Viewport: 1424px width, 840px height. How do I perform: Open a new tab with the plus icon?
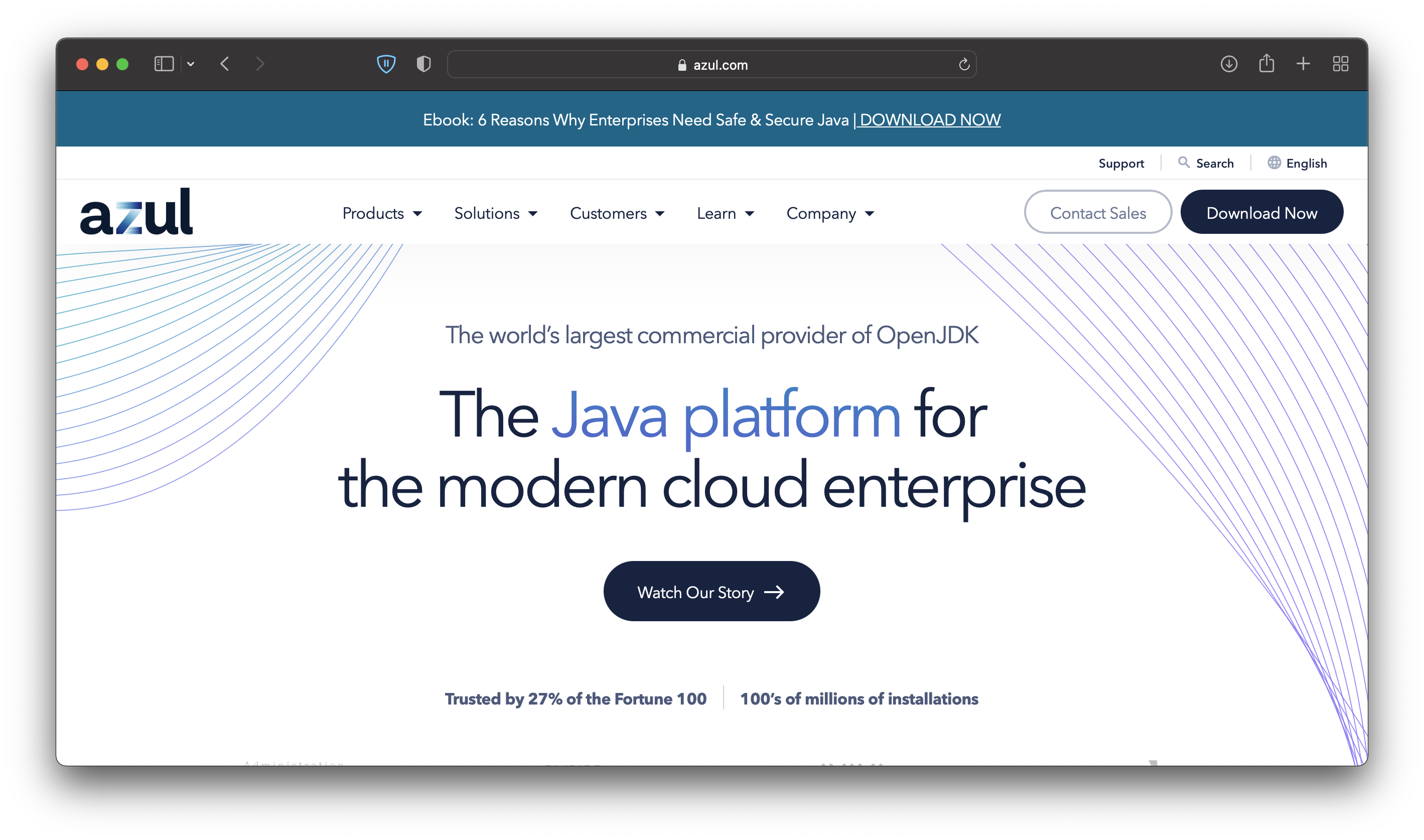(1303, 64)
